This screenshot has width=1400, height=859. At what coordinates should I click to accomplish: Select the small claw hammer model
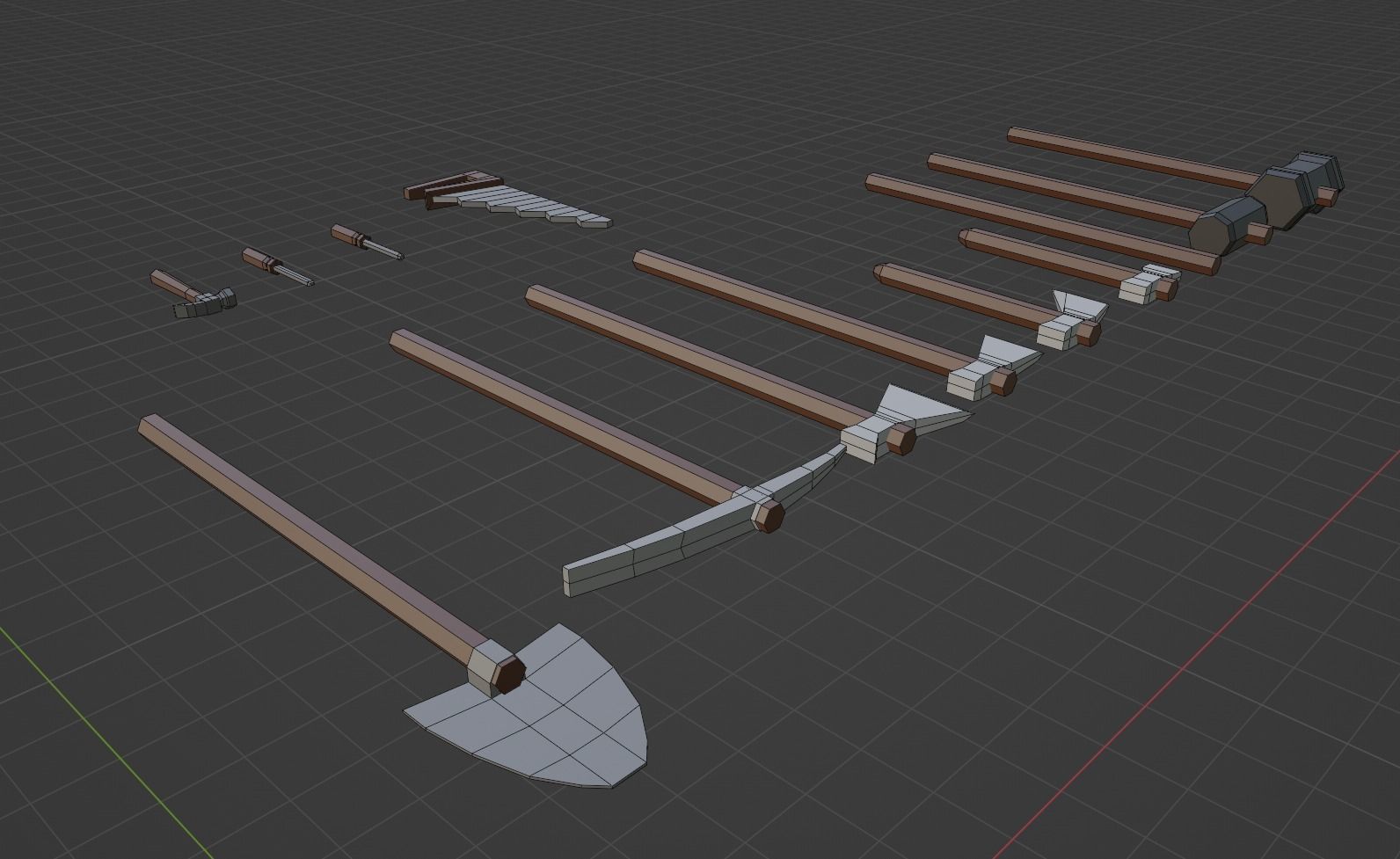pyautogui.click(x=193, y=295)
